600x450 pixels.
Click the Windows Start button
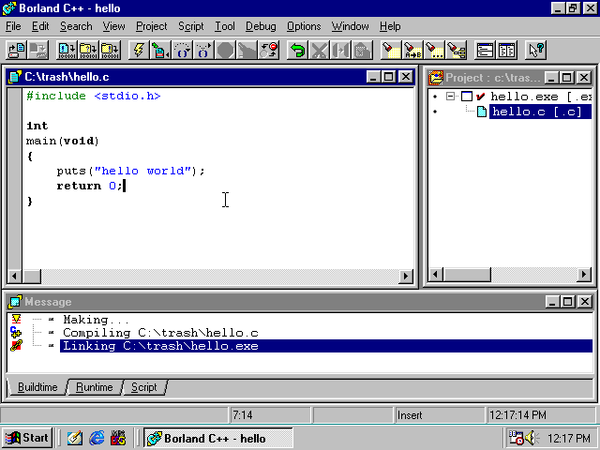(27, 438)
